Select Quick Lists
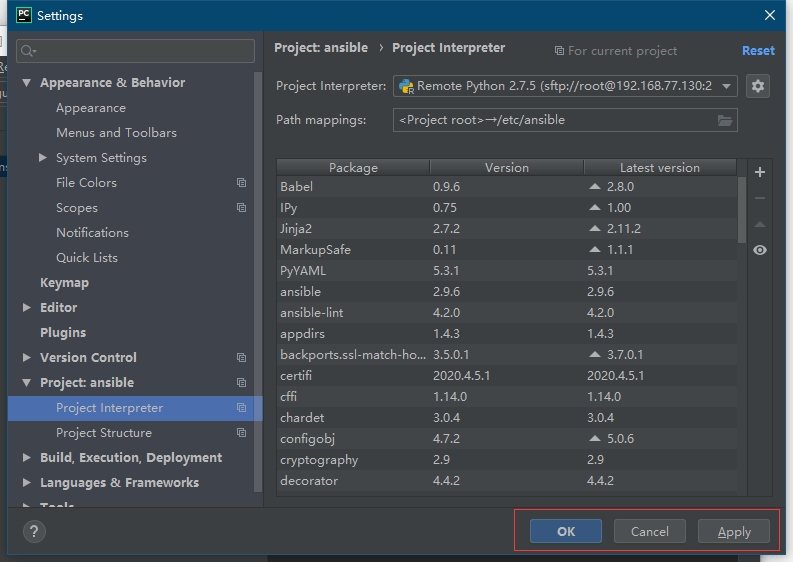 point(87,257)
